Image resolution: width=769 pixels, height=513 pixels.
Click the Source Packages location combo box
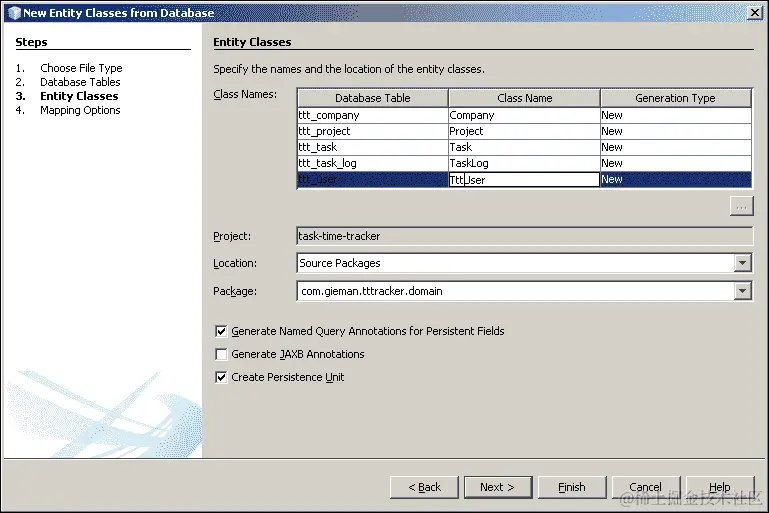pos(524,263)
